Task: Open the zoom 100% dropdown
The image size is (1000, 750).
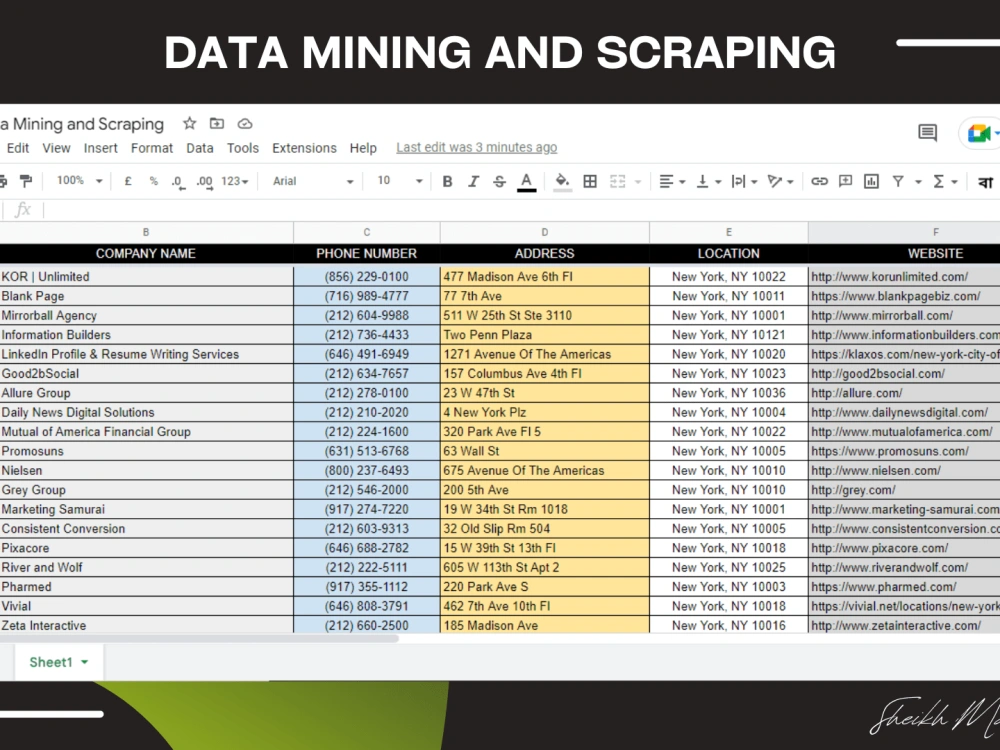Action: click(x=79, y=180)
